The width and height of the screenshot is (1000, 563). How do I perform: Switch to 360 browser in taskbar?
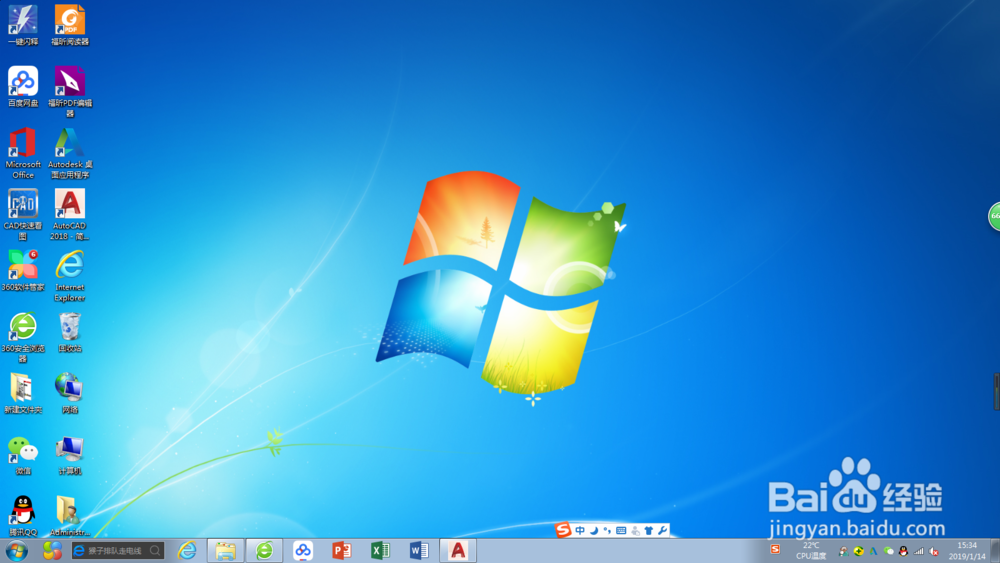click(264, 550)
